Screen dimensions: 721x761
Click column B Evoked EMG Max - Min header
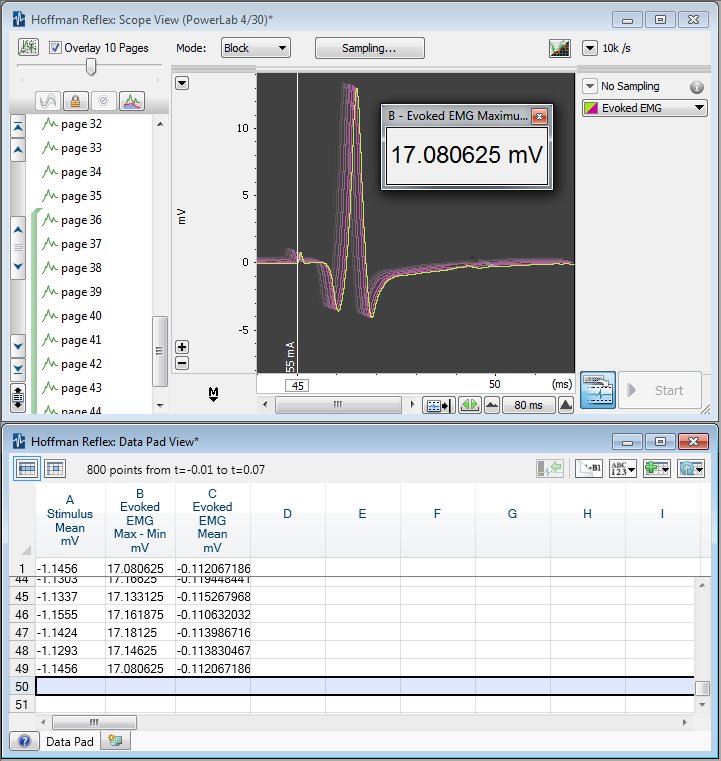(x=140, y=520)
